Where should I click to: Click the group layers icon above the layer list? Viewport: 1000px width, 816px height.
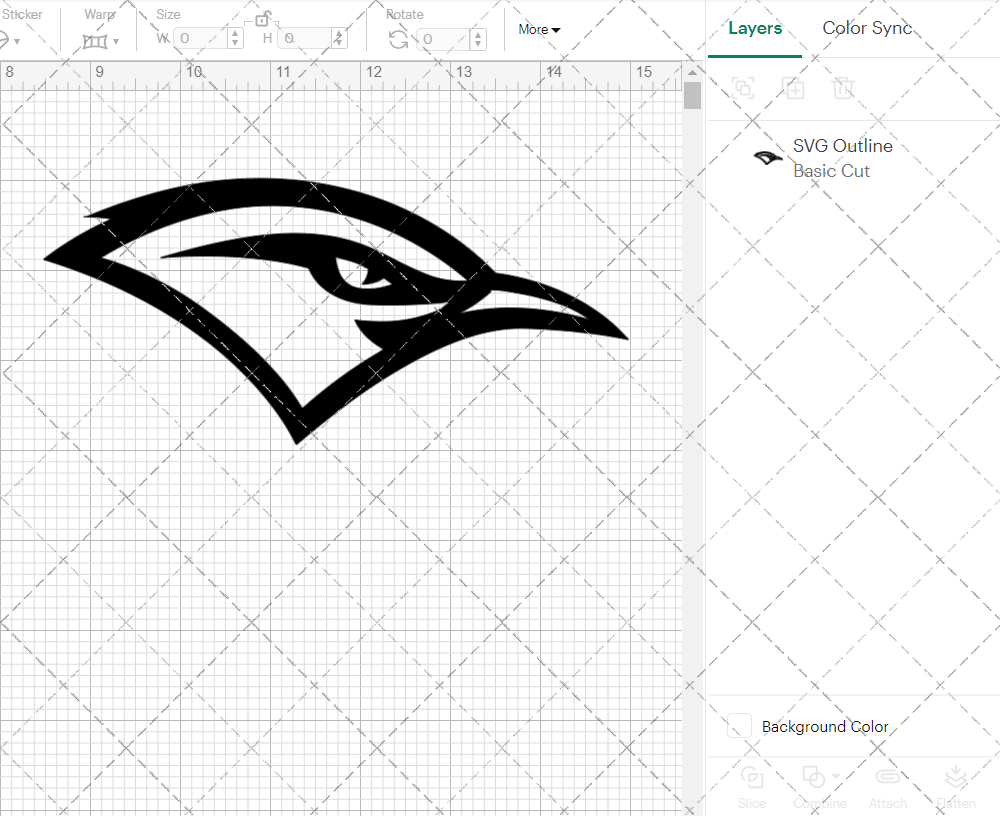pyautogui.click(x=743, y=89)
